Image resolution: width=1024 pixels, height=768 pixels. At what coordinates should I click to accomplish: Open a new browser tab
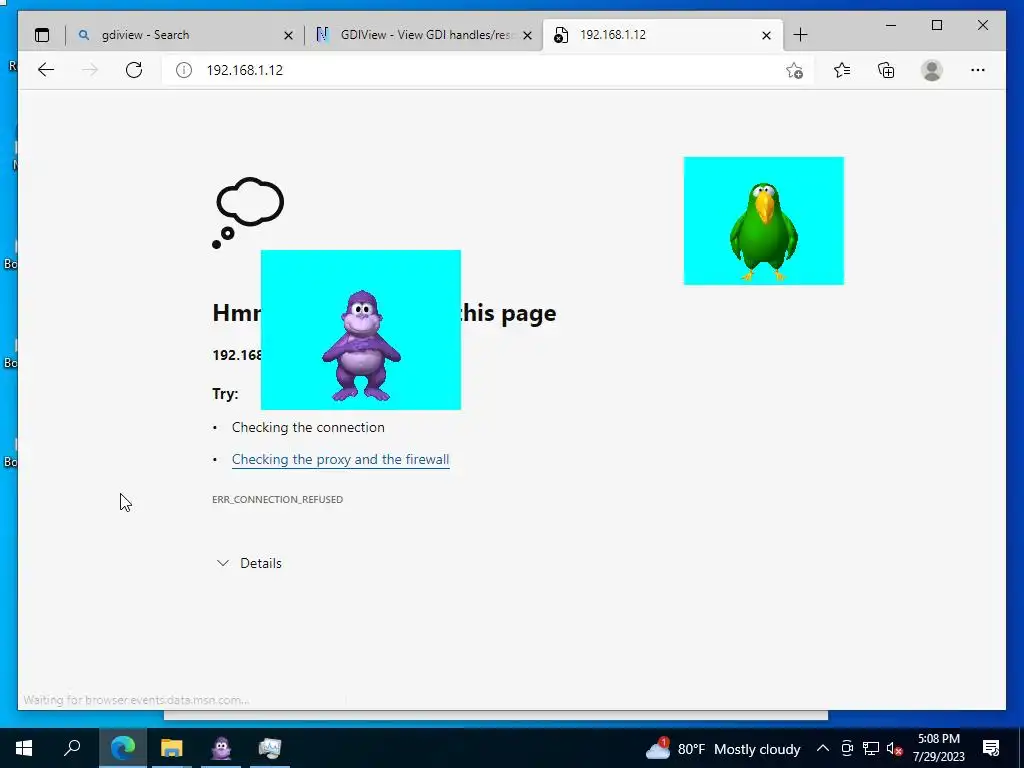coord(800,35)
